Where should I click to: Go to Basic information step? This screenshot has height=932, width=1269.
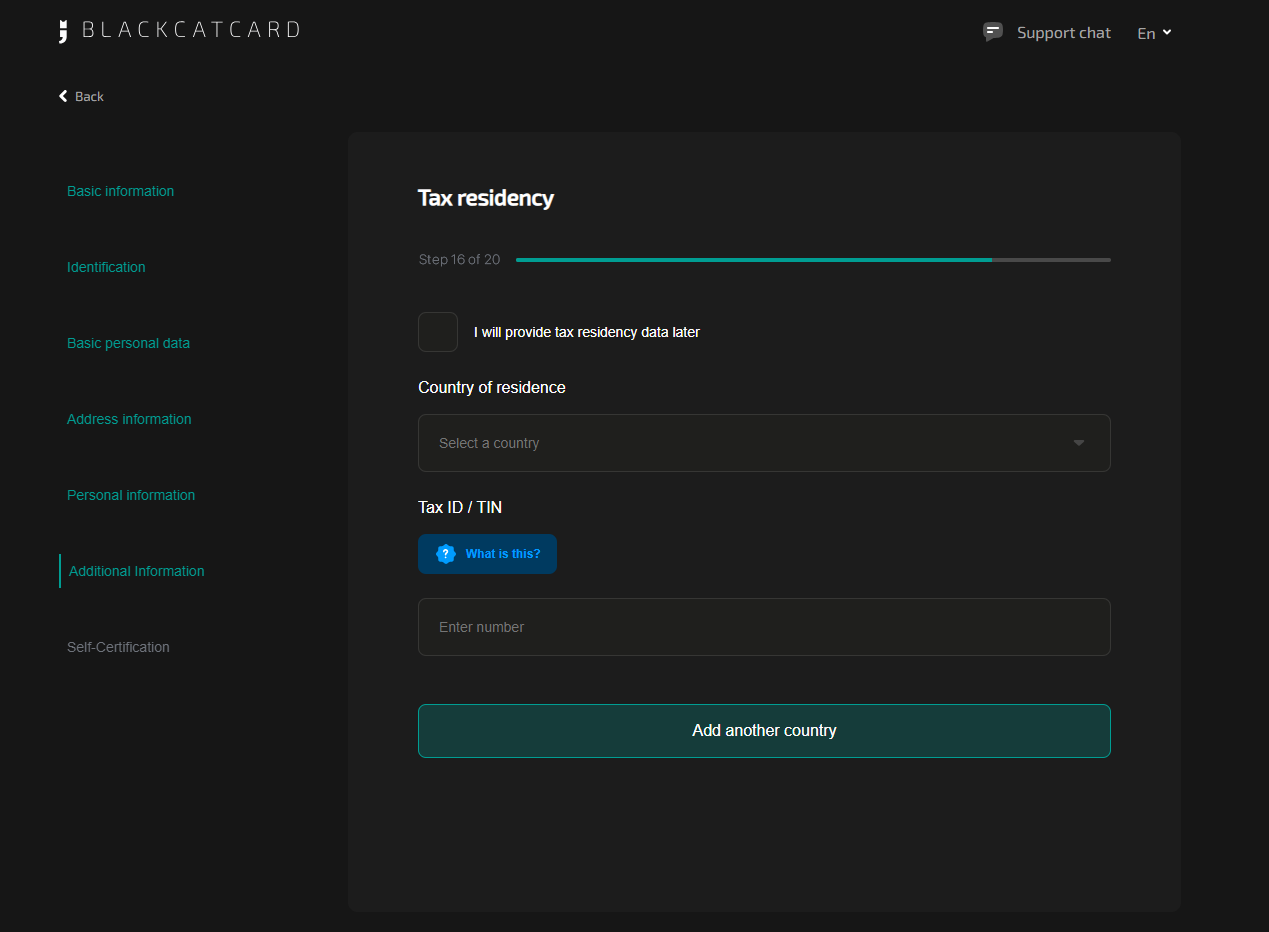point(121,191)
